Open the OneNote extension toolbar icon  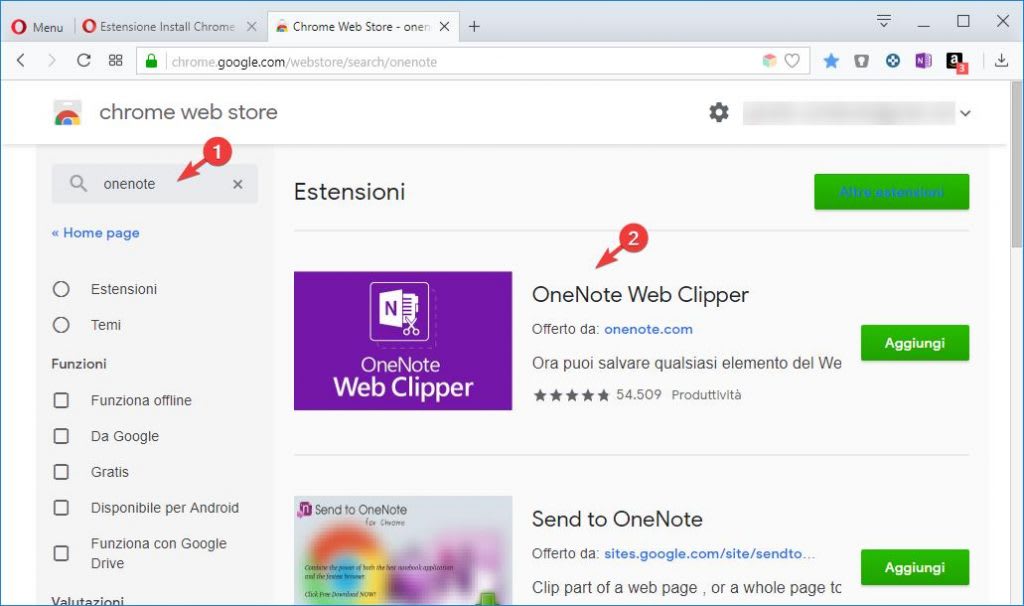923,61
